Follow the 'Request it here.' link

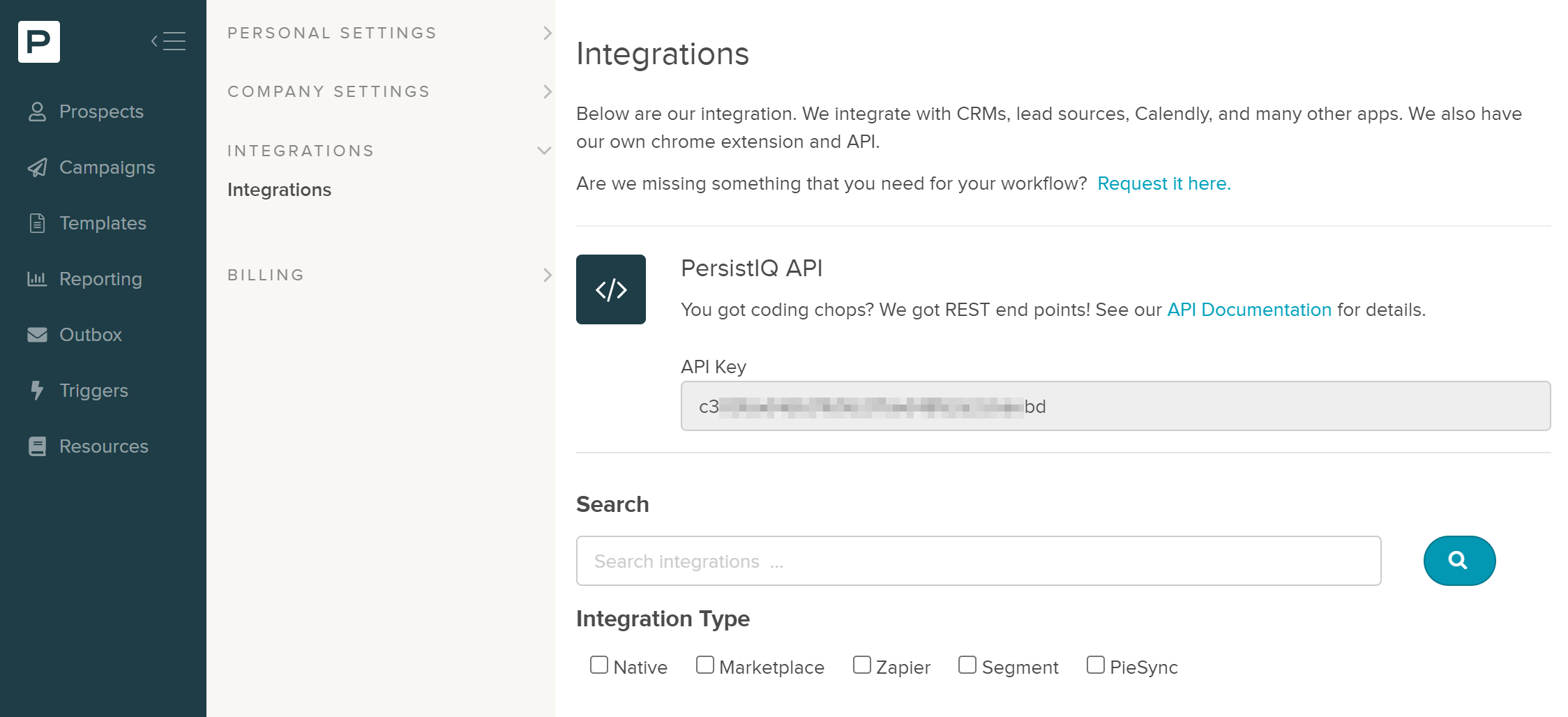pos(1164,183)
